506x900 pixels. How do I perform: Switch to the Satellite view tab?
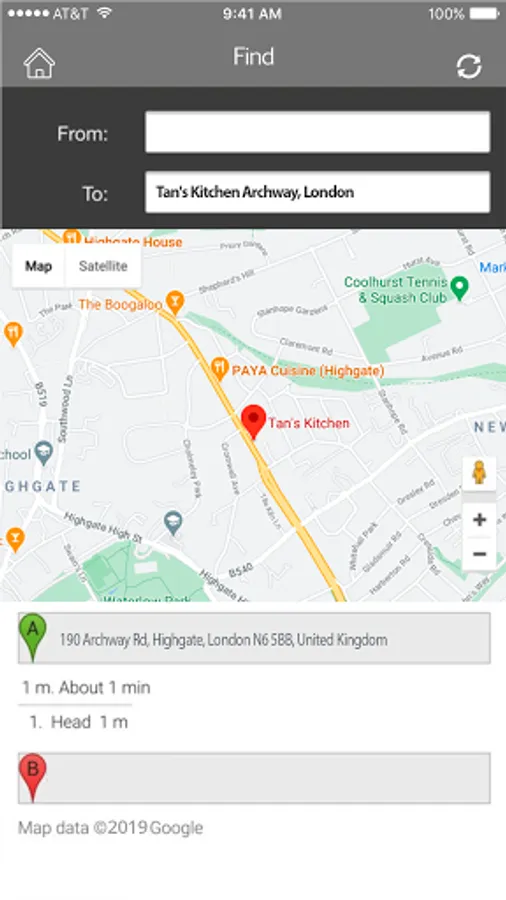click(103, 266)
